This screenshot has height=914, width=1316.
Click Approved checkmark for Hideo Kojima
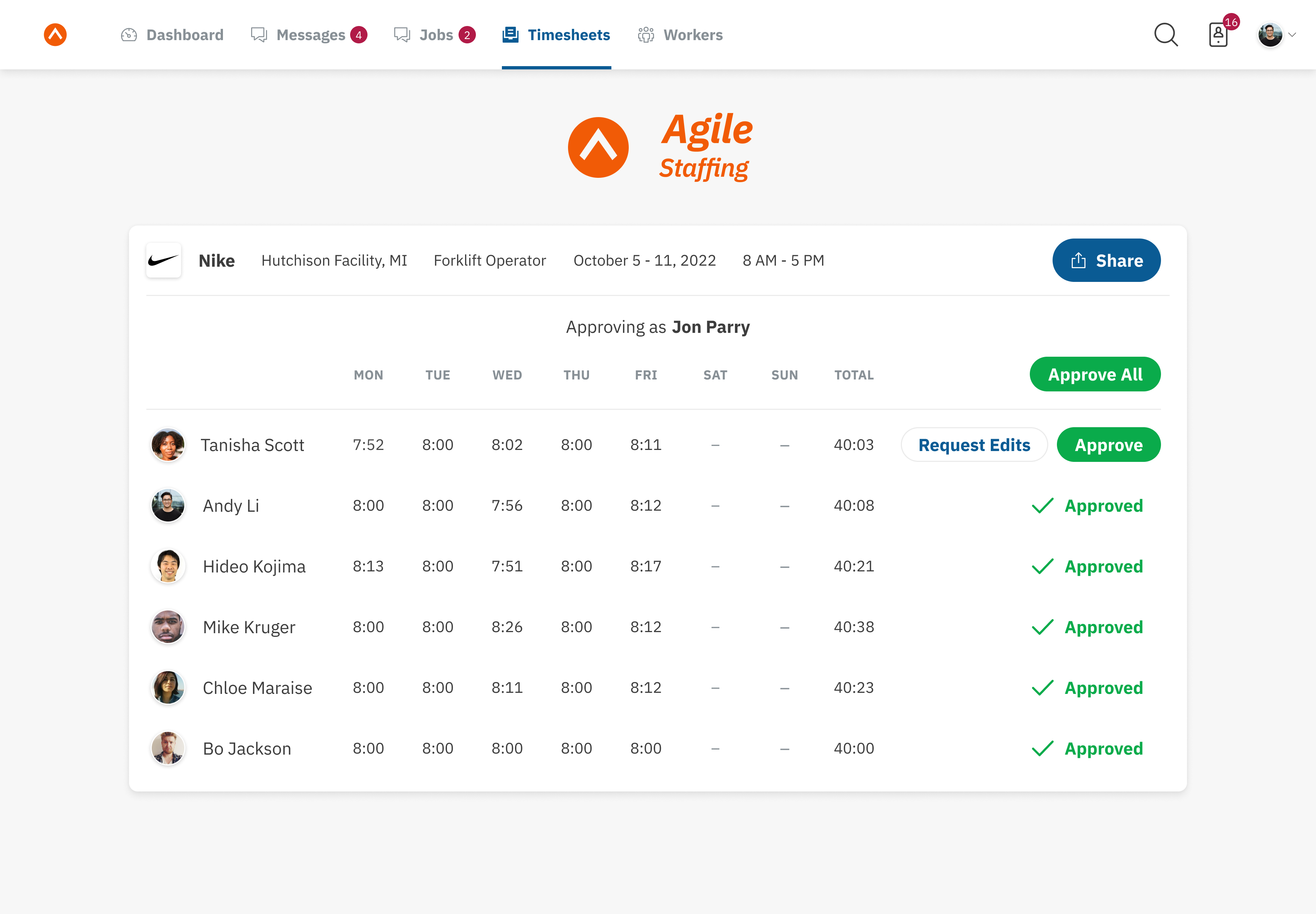pos(1043,566)
